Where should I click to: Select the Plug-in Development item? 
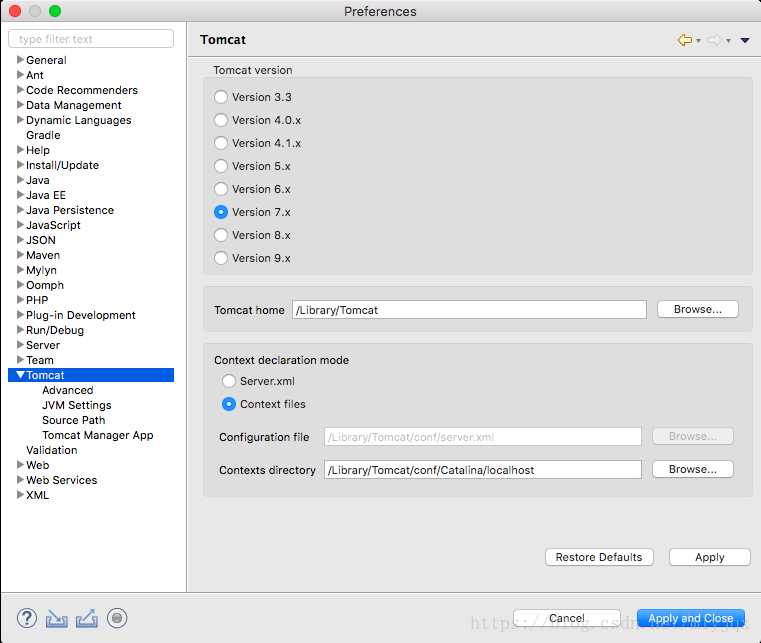pyautogui.click(x=81, y=315)
